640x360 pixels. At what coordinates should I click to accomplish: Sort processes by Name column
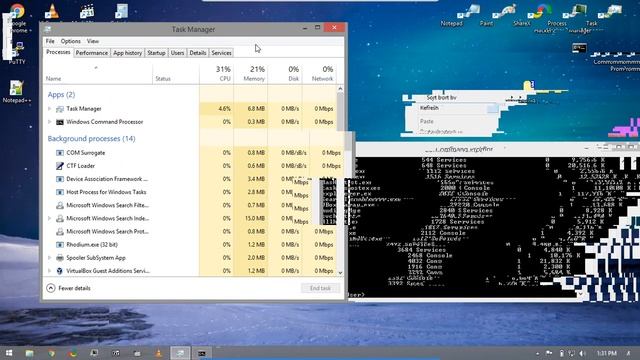97,74
